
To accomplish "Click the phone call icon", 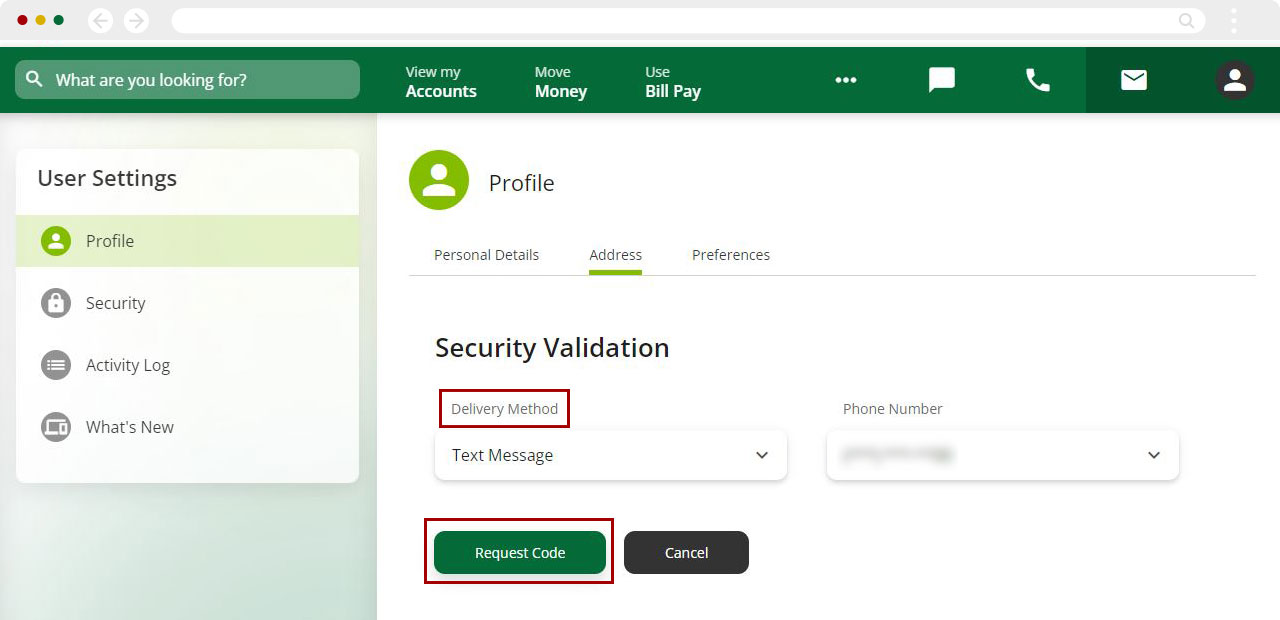I will coord(1038,80).
